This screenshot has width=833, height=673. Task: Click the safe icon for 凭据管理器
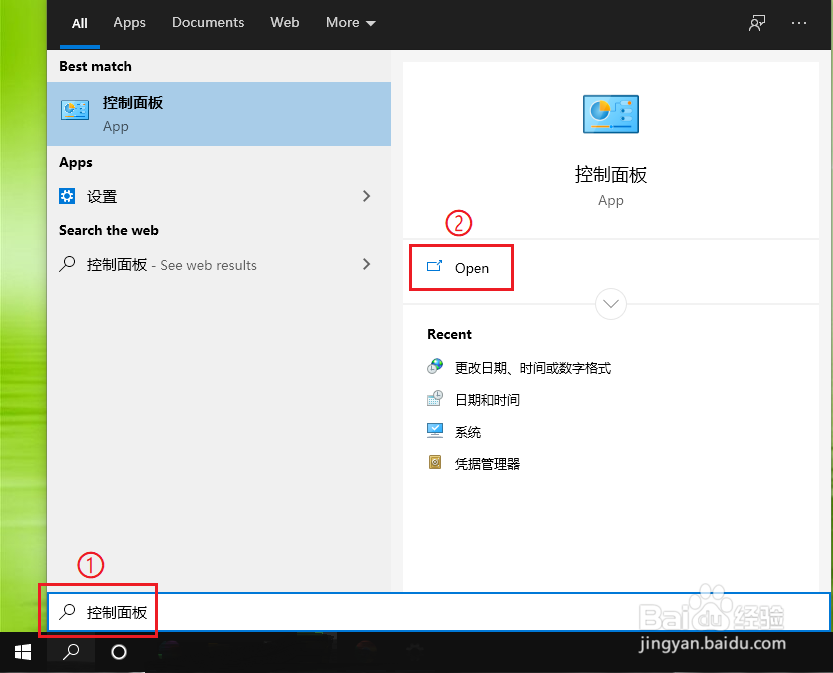click(435, 462)
